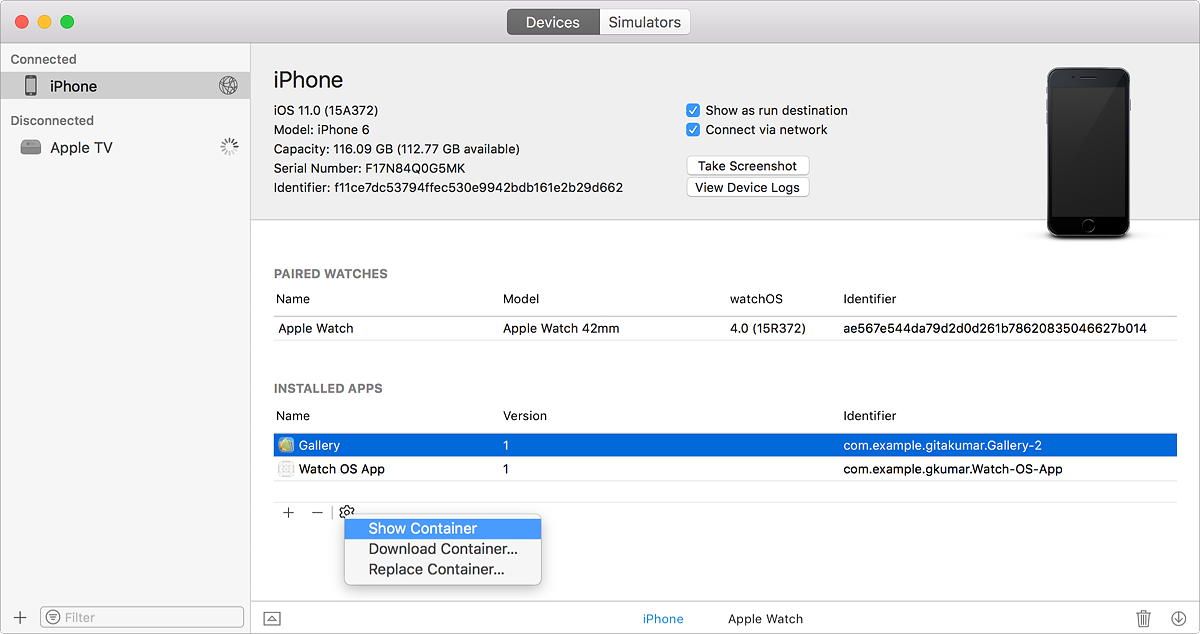Choose Replace Container... from the menu
Screen dimensions: 1200x634
pos(442,570)
